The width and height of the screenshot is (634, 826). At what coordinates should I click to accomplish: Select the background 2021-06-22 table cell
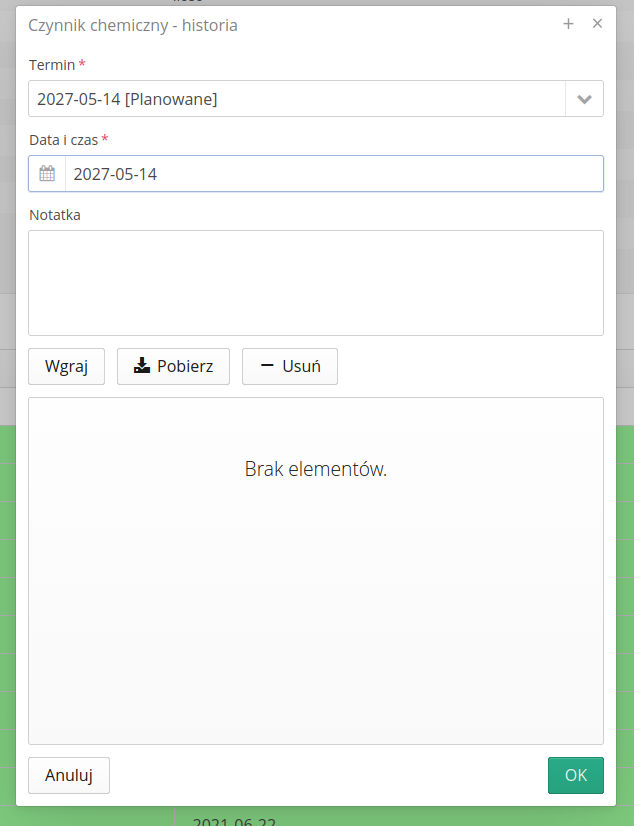coord(234,821)
